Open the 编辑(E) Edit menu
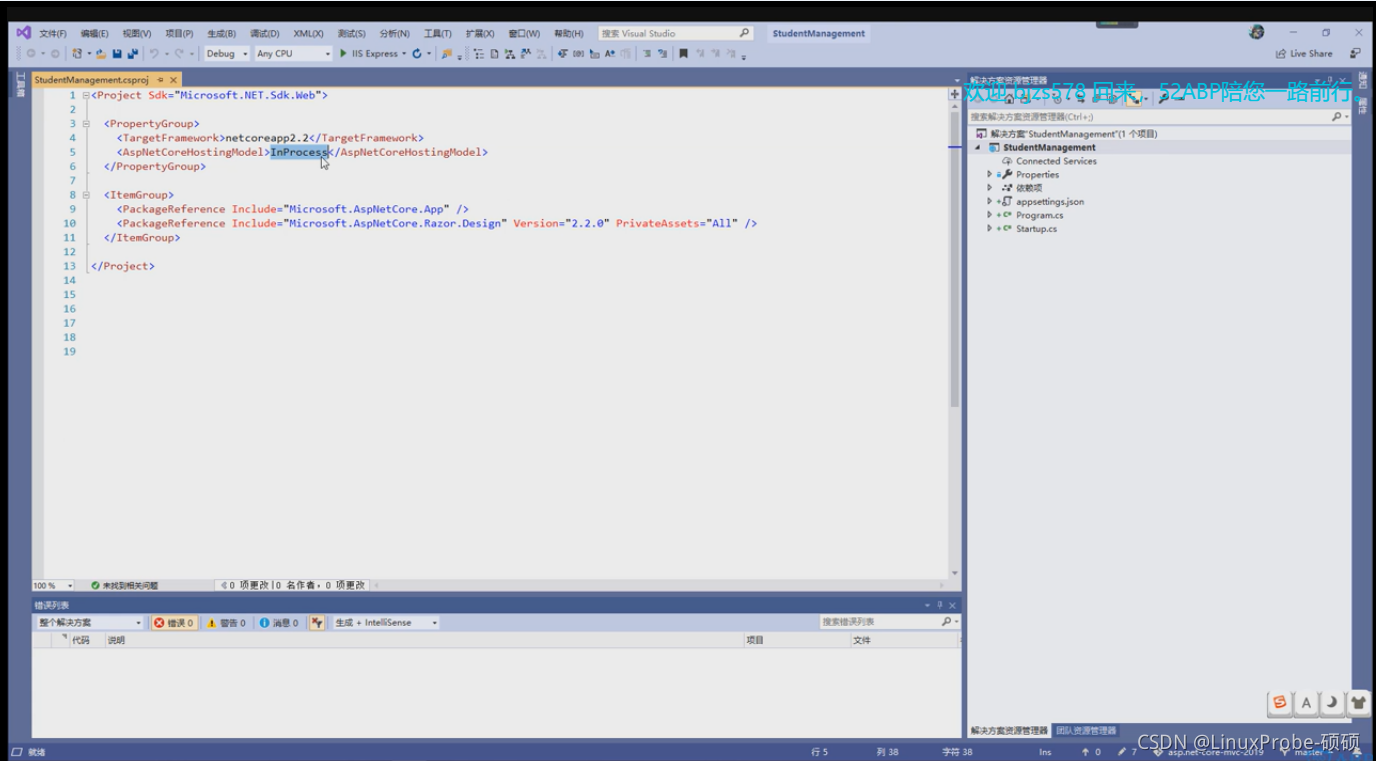Viewport: 1376px width, 761px height. [95, 33]
